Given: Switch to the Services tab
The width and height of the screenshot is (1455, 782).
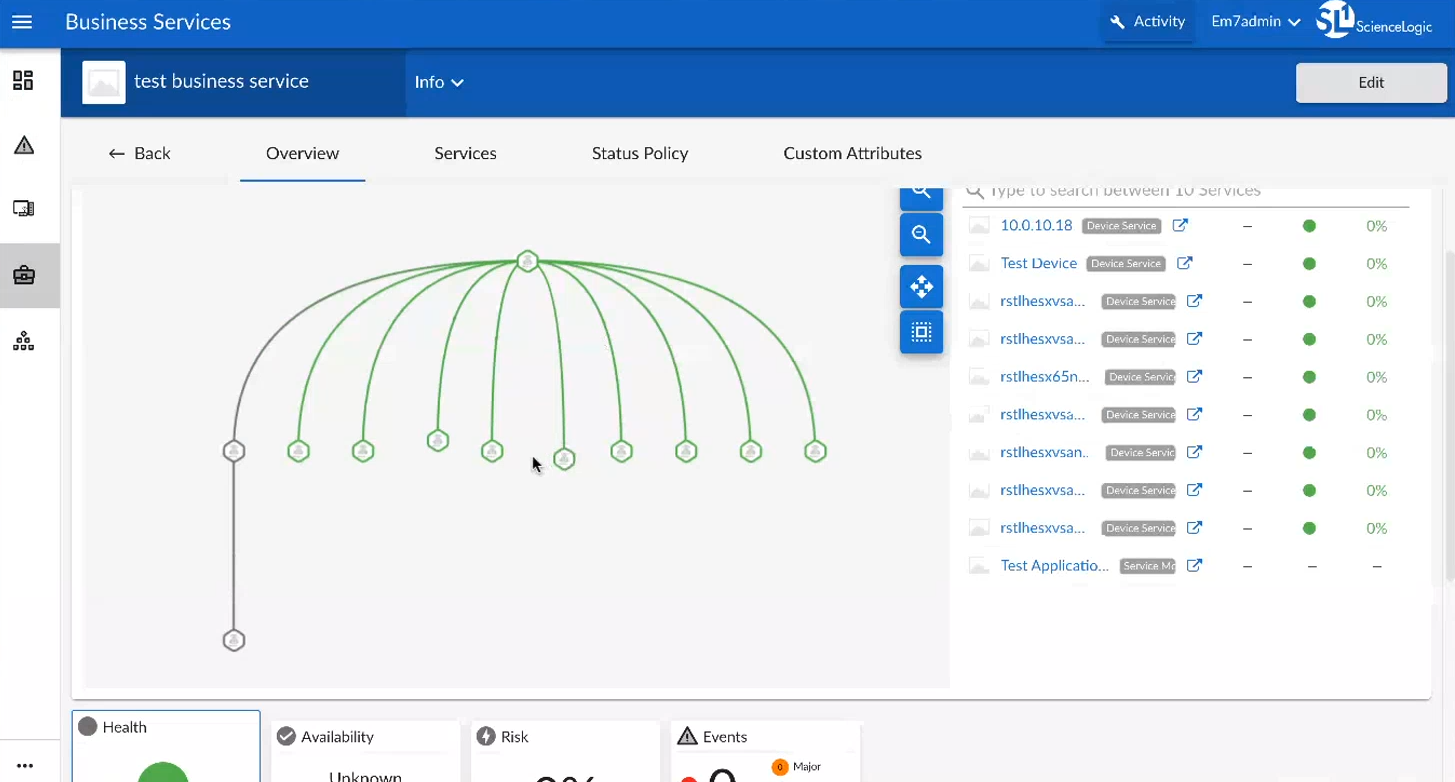Looking at the screenshot, I should coord(465,154).
